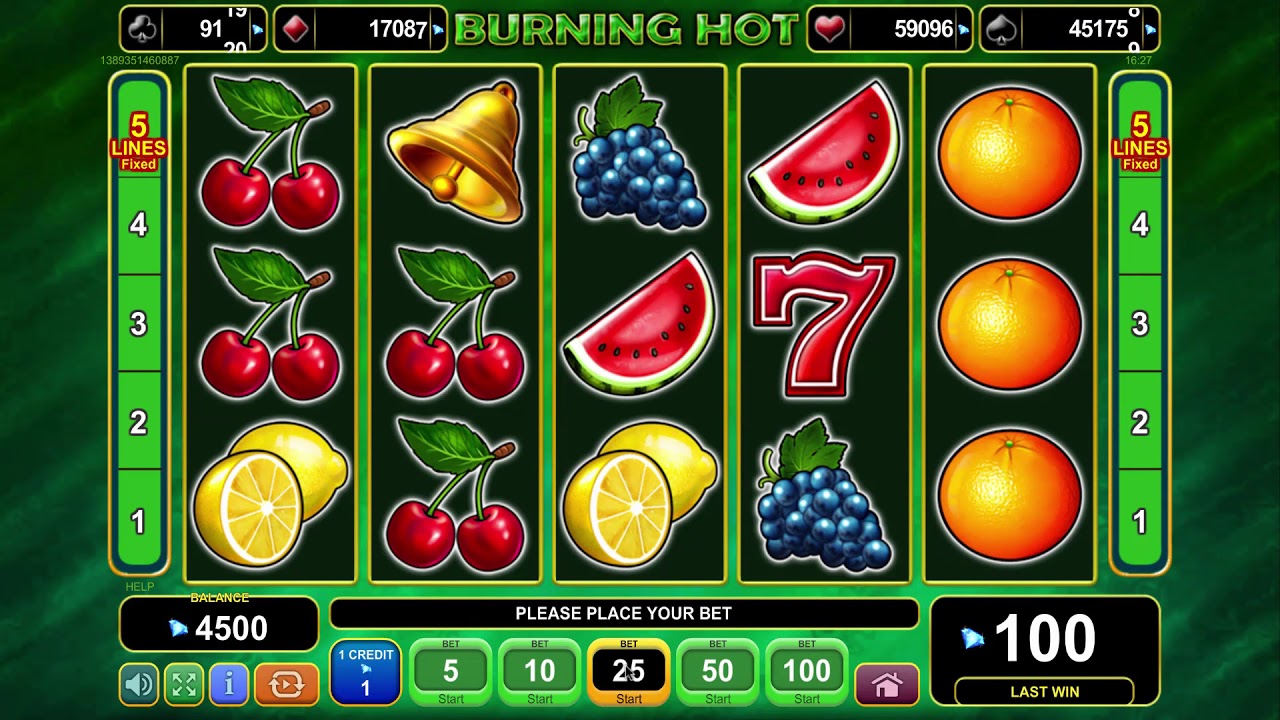Select line 3 on left indicator
The height and width of the screenshot is (720, 1280).
139,324
